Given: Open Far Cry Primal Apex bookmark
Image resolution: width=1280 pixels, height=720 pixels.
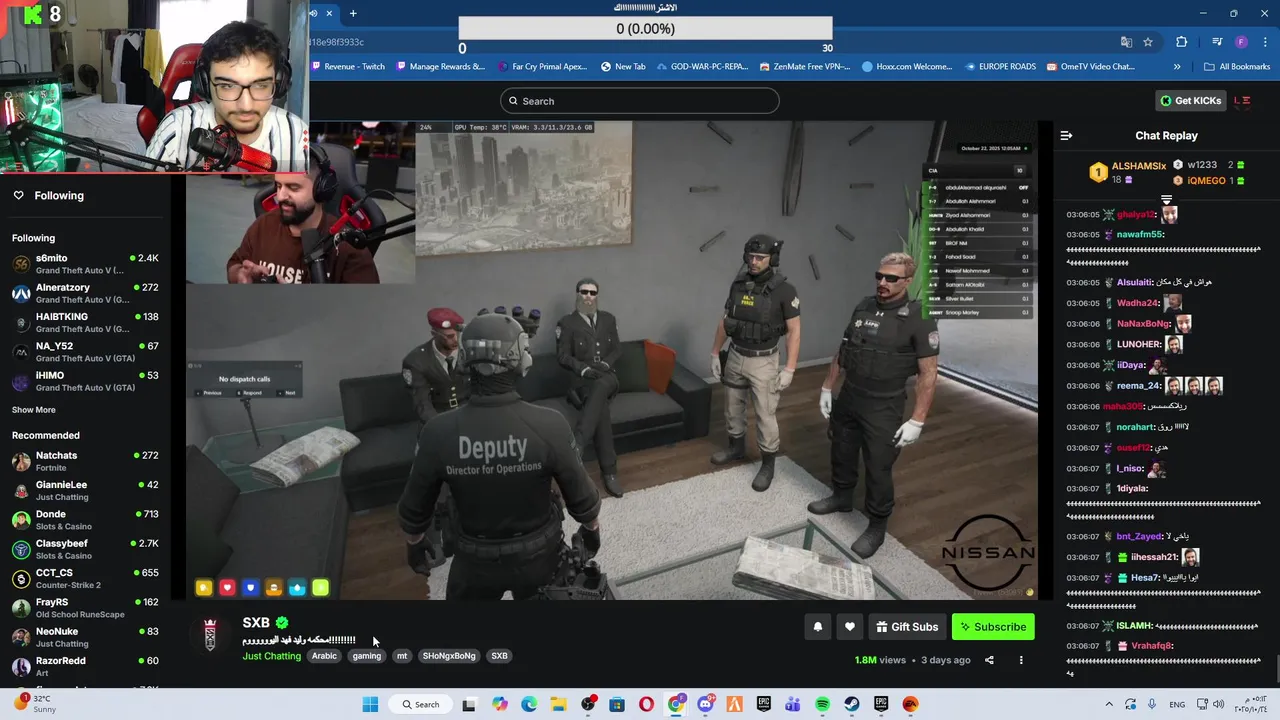Looking at the screenshot, I should 543,67.
